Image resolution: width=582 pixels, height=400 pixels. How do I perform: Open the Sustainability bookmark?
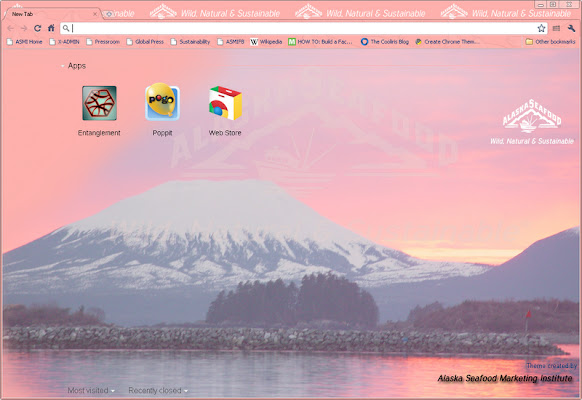click(x=190, y=42)
